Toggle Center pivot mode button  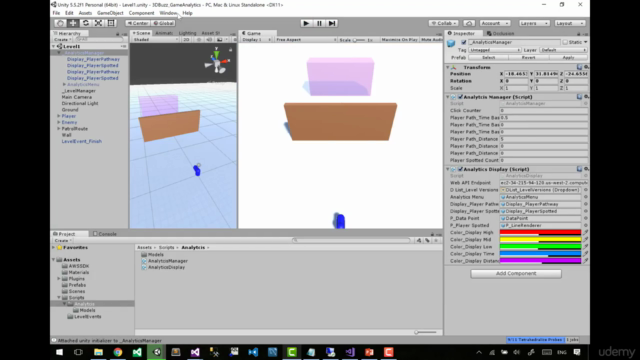138,23
